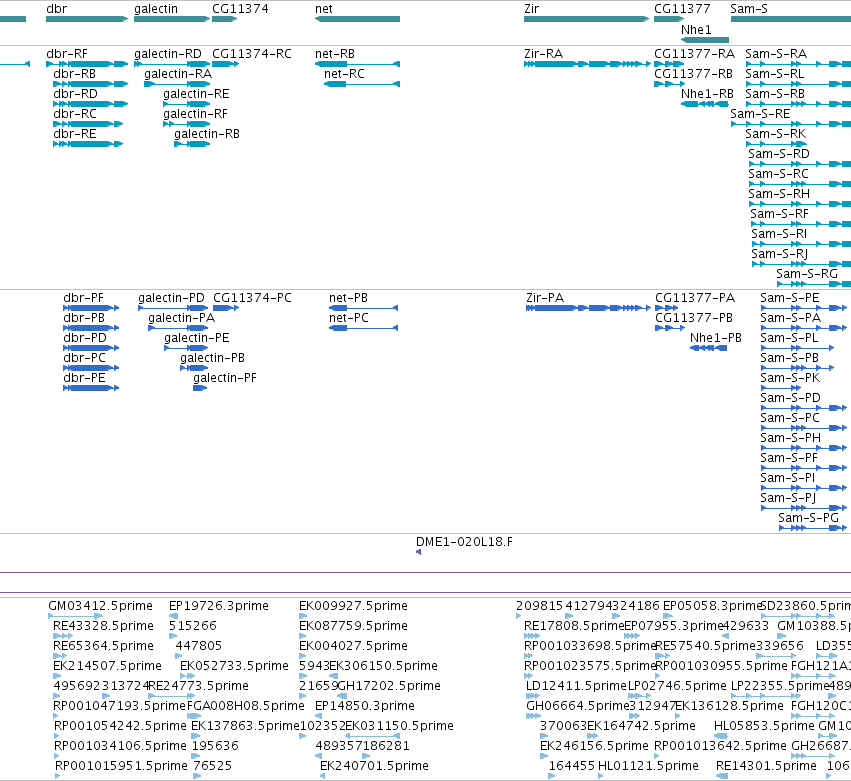
Task: Select transcript net-RB
Action: coord(357,64)
